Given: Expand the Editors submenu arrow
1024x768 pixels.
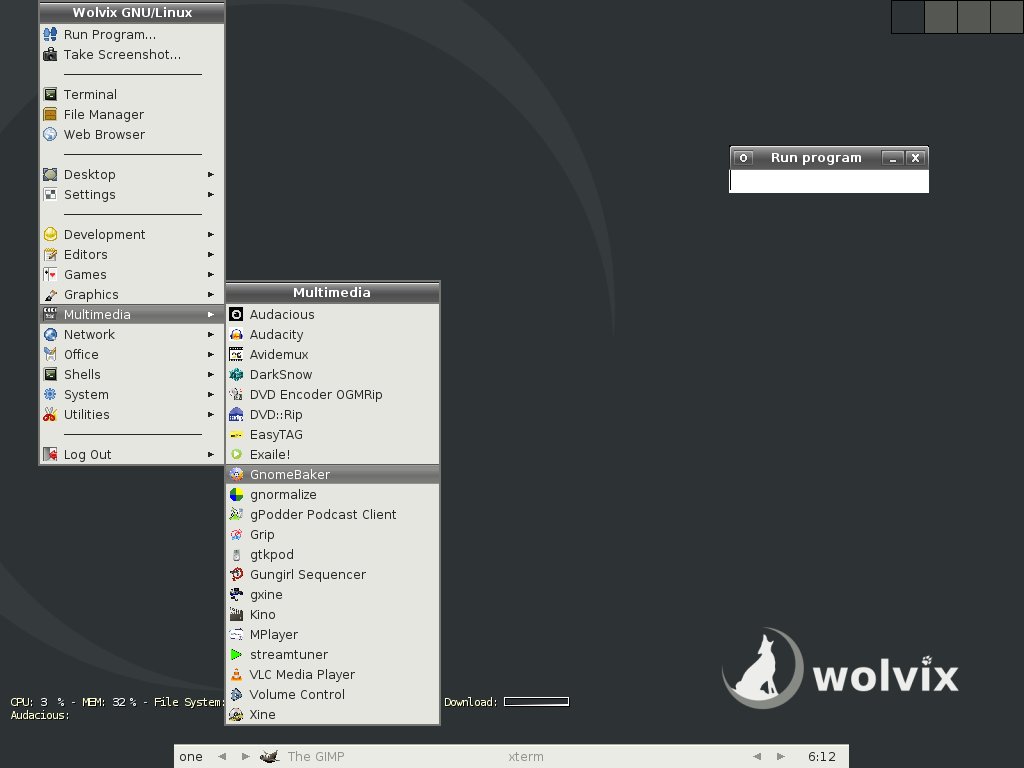Looking at the screenshot, I should [x=211, y=255].
